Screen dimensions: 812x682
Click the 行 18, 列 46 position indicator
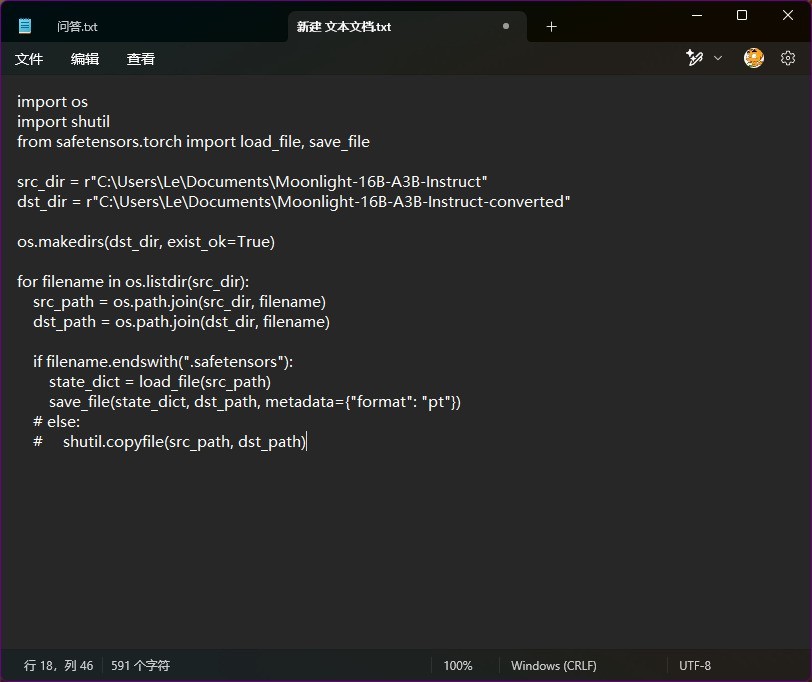59,665
